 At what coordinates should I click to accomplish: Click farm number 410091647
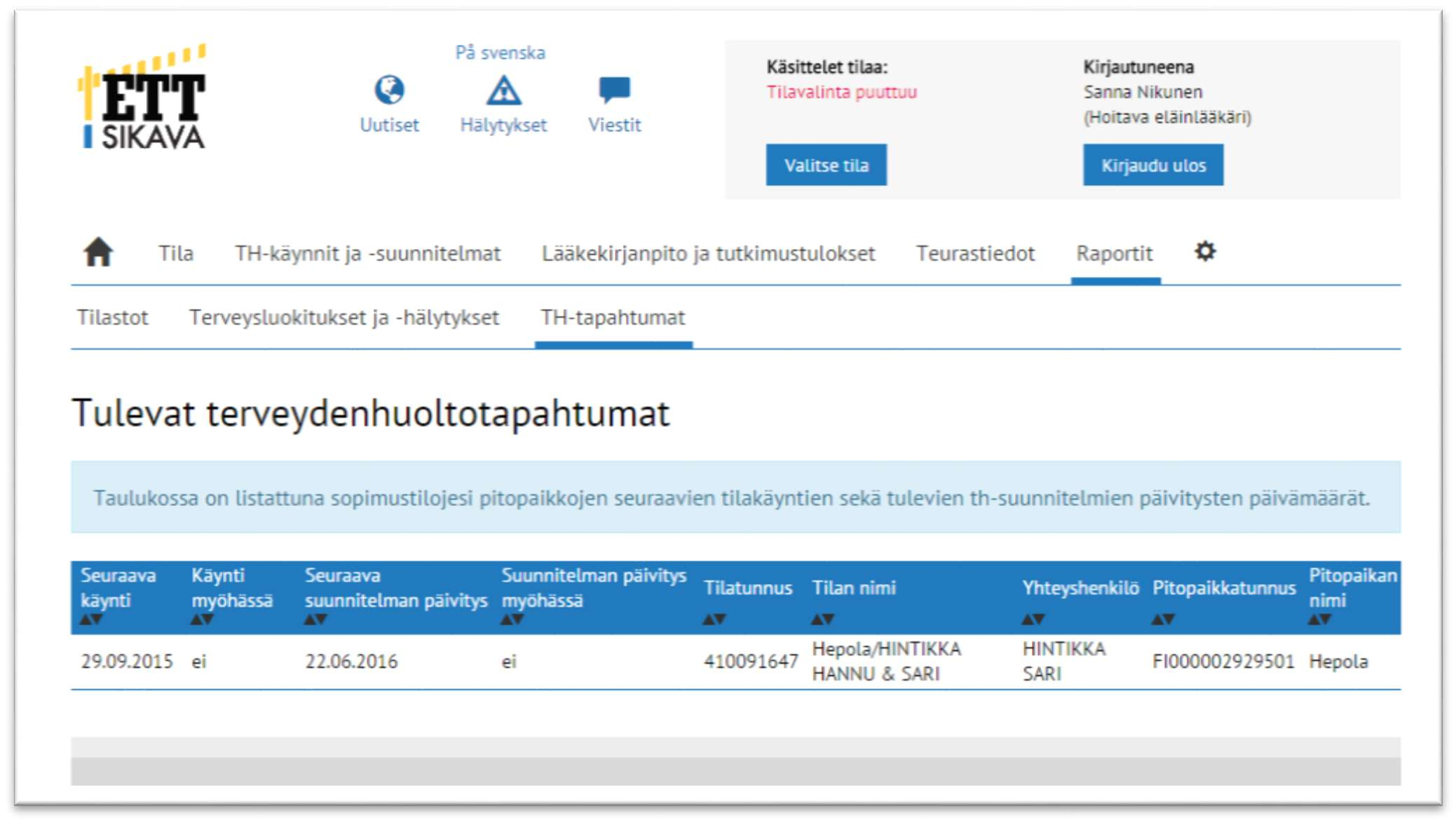[x=750, y=661]
